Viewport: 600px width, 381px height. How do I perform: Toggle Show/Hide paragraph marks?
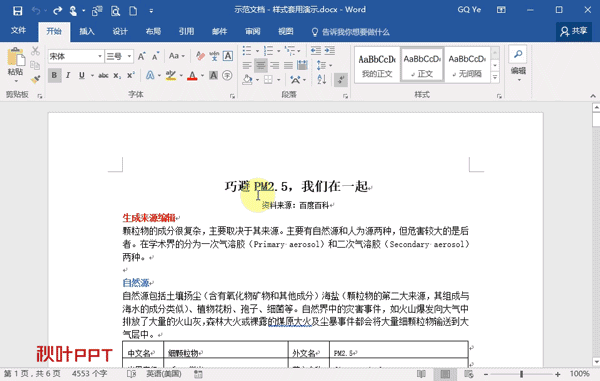[341, 80]
